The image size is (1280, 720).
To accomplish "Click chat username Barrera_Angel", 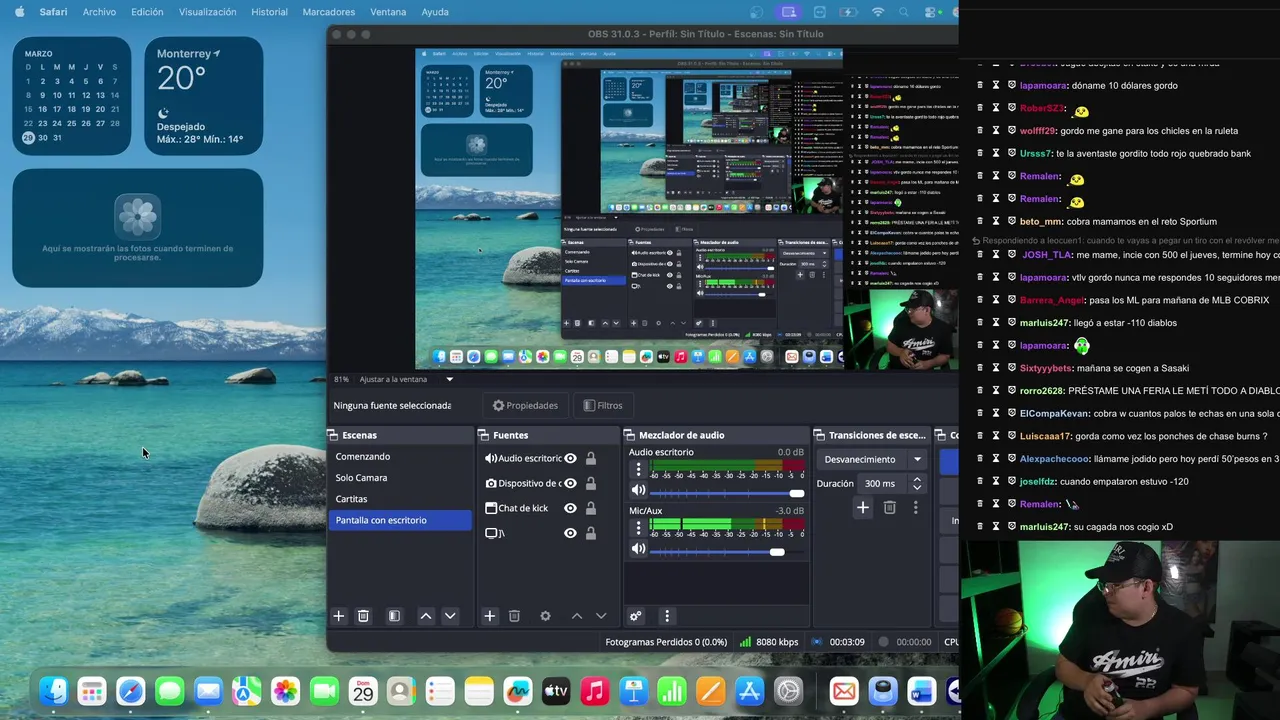I will point(1052,300).
